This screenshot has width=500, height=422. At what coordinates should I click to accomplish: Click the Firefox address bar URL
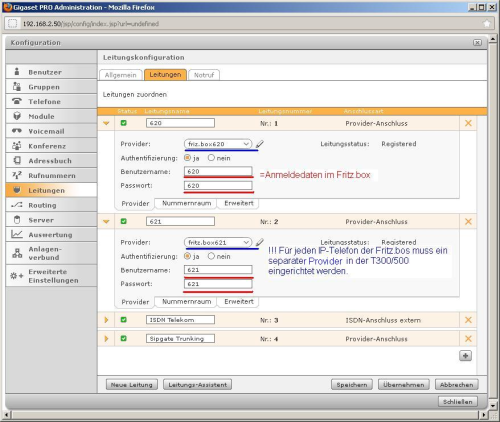click(91, 24)
